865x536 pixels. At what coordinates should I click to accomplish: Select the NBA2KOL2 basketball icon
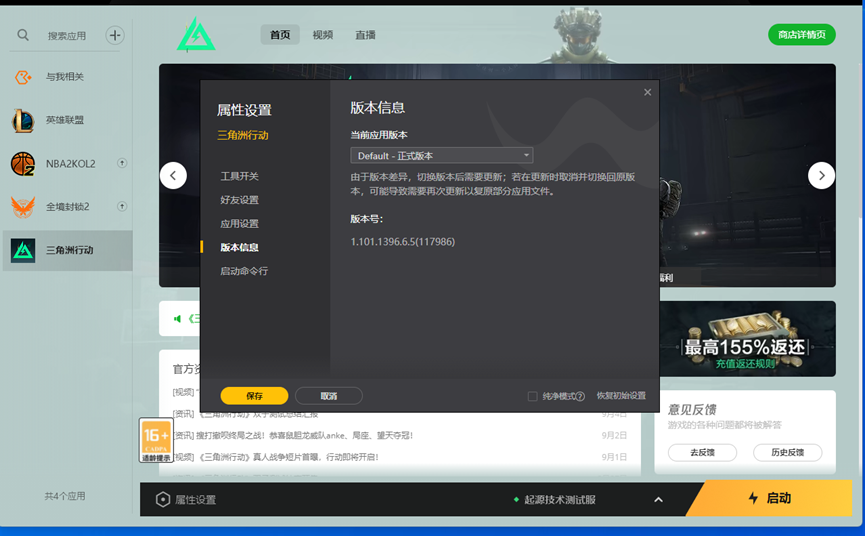pyautogui.click(x=23, y=164)
